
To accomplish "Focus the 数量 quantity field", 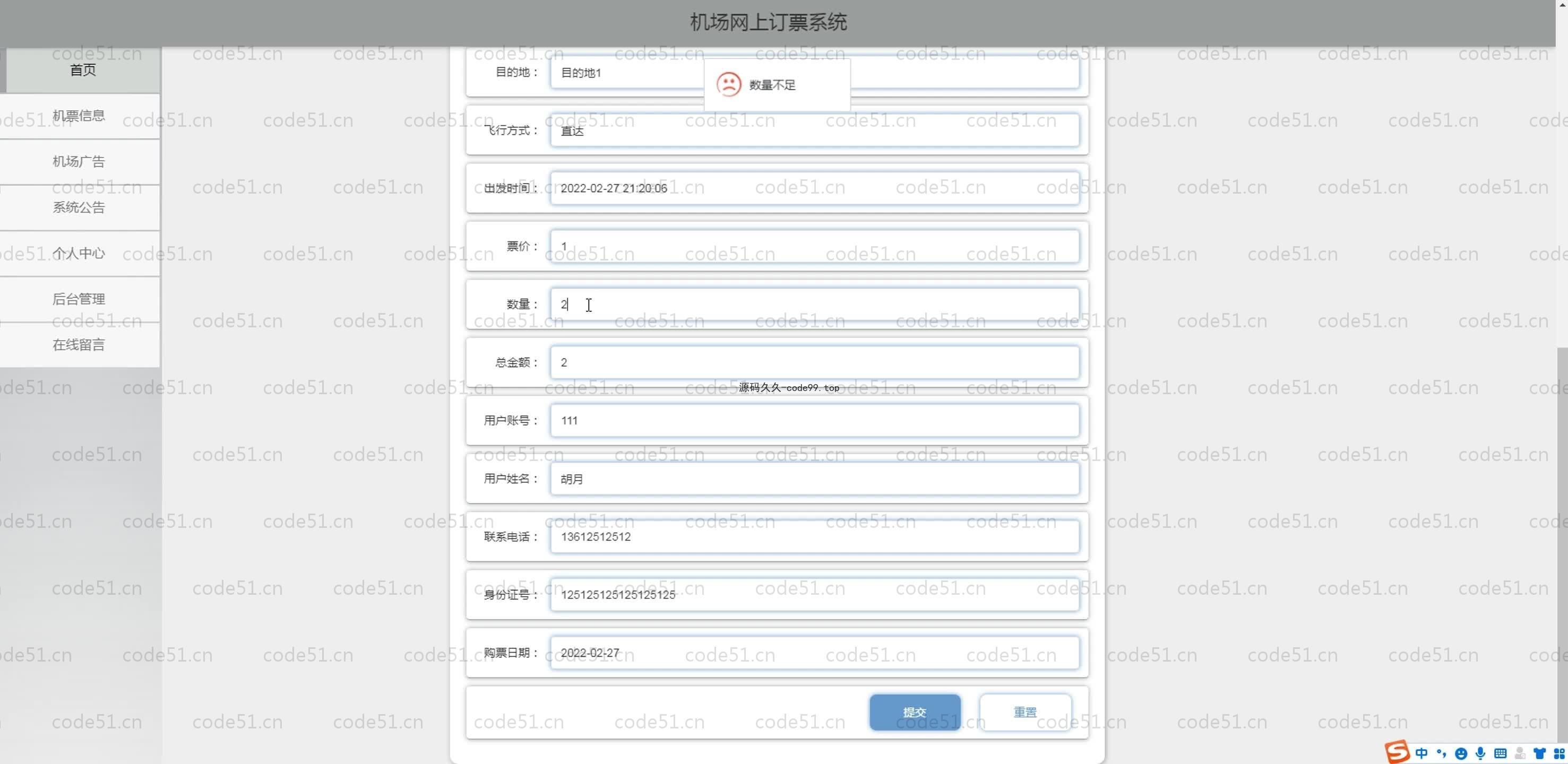I will click(814, 304).
